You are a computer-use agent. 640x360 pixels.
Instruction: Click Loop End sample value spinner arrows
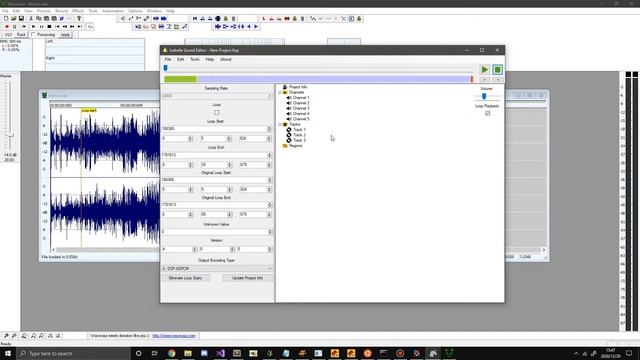[269, 155]
